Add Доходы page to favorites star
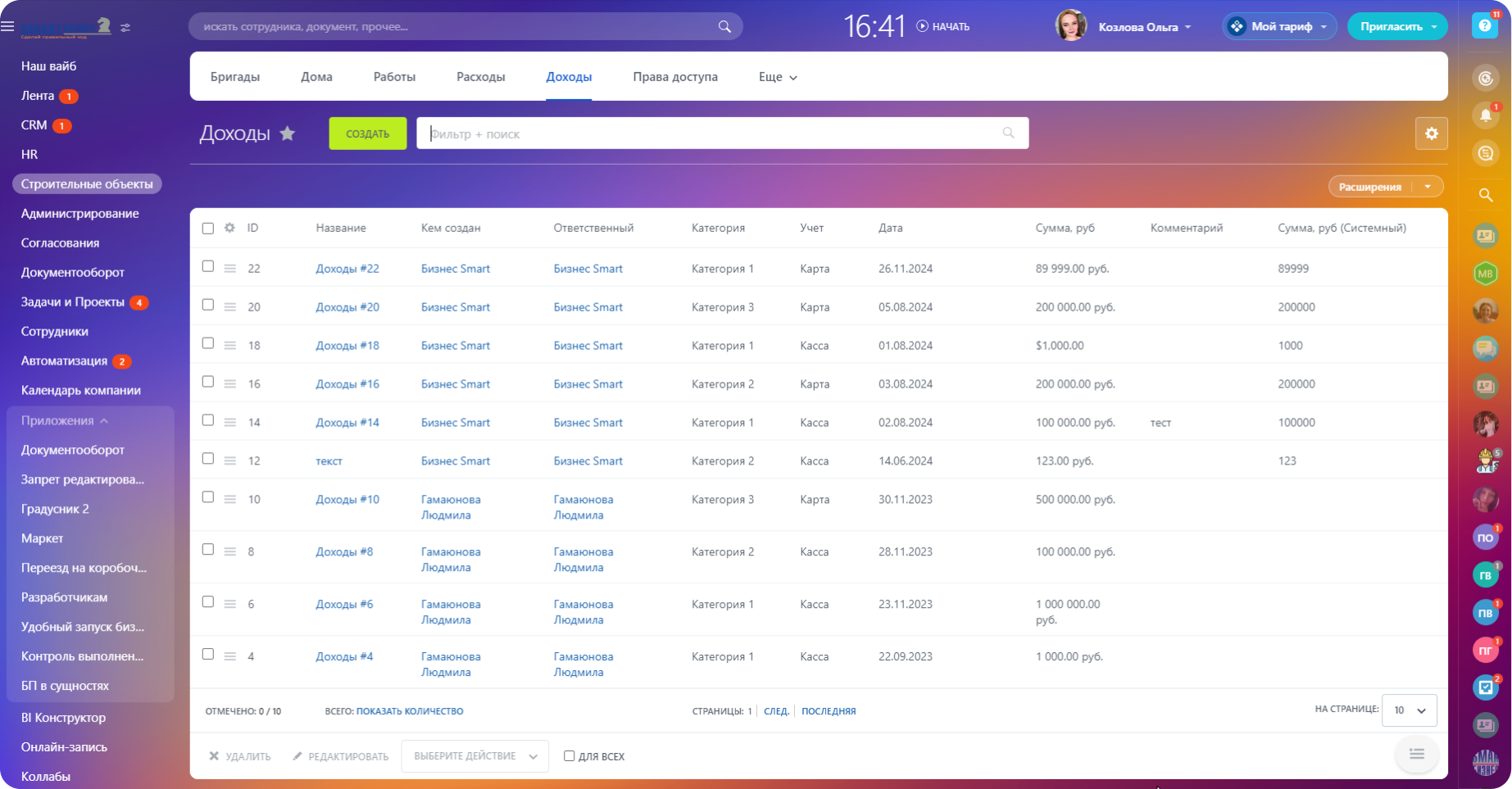Viewport: 1512px width, 789px height. [x=288, y=134]
